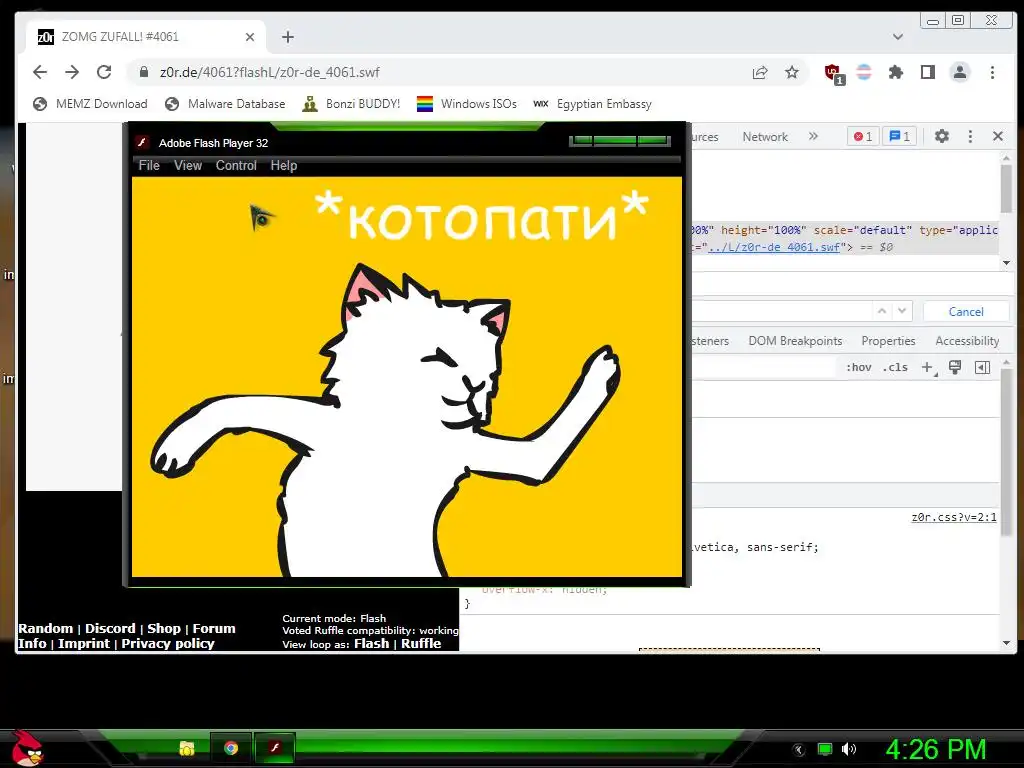The image size is (1024, 768).
Task: Open Discord link on z0r page
Action: pos(110,628)
